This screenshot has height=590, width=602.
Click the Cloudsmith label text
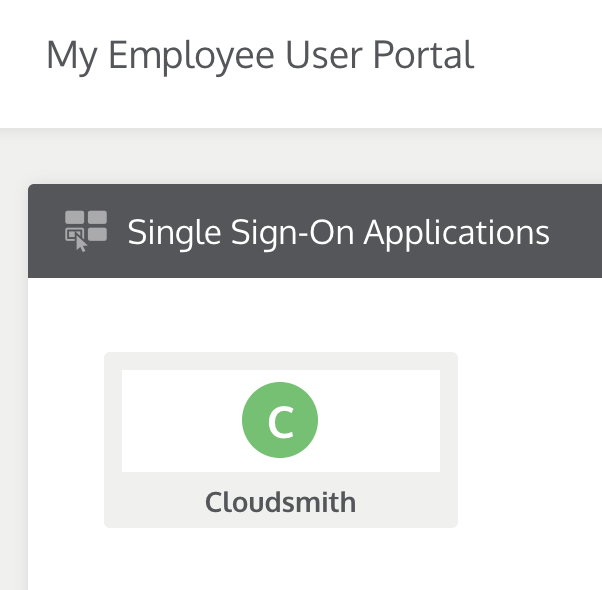pos(281,502)
